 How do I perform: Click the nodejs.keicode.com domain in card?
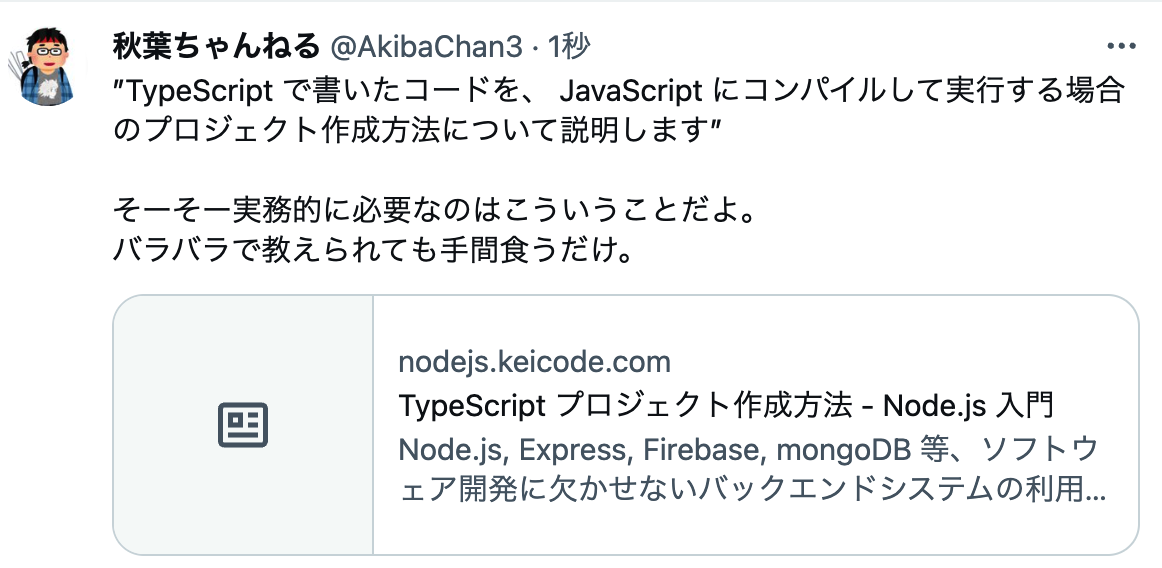tap(534, 361)
